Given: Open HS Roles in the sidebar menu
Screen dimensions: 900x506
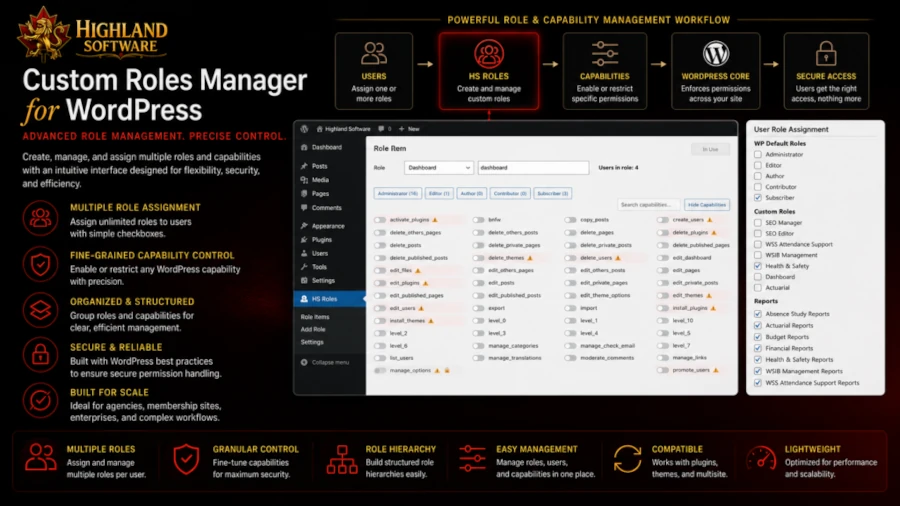Looking at the screenshot, I should click(x=330, y=299).
